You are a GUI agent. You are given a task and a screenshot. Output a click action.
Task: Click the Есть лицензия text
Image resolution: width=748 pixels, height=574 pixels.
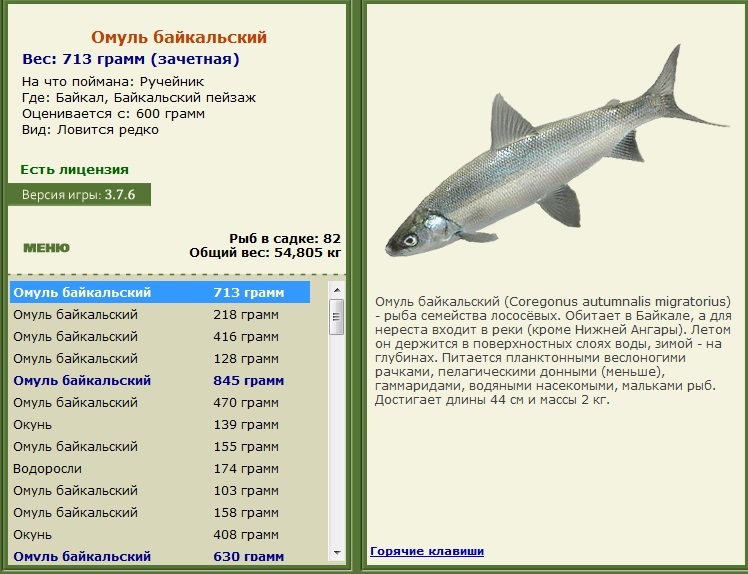point(74,169)
